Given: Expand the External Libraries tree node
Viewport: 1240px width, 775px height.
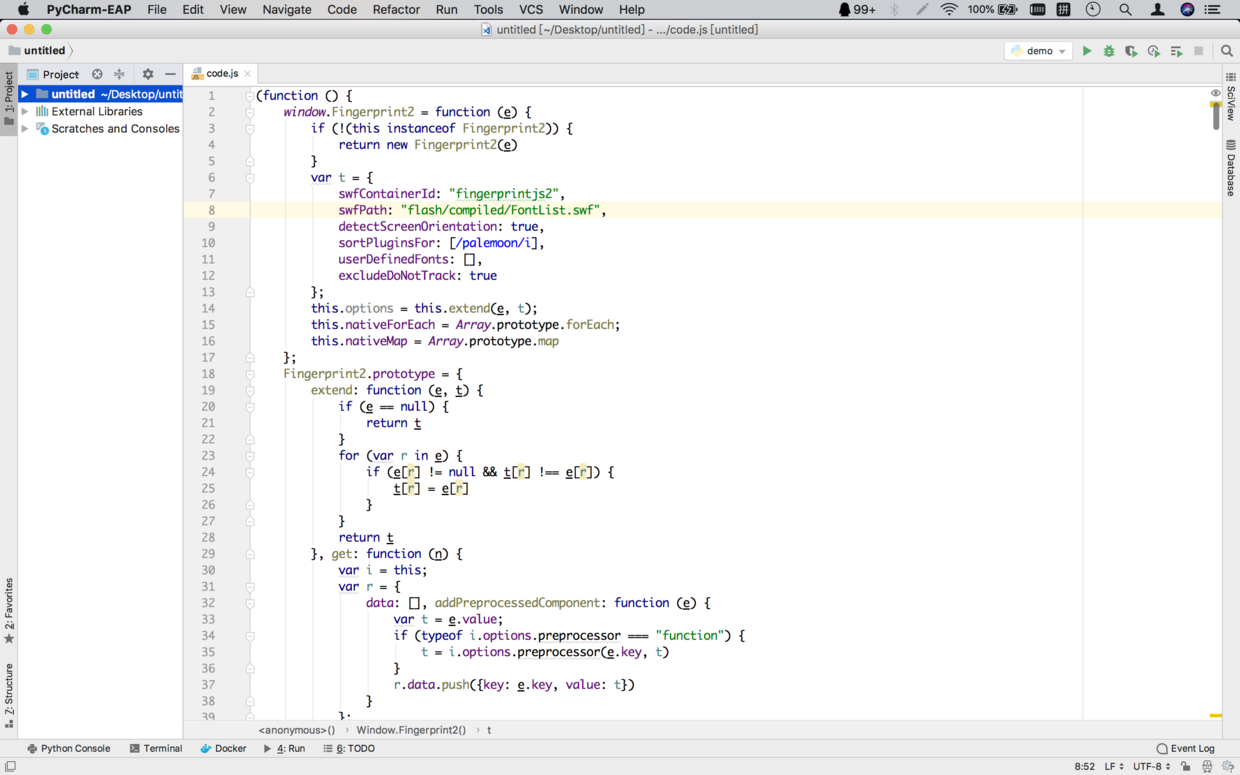Looking at the screenshot, I should click(x=25, y=112).
